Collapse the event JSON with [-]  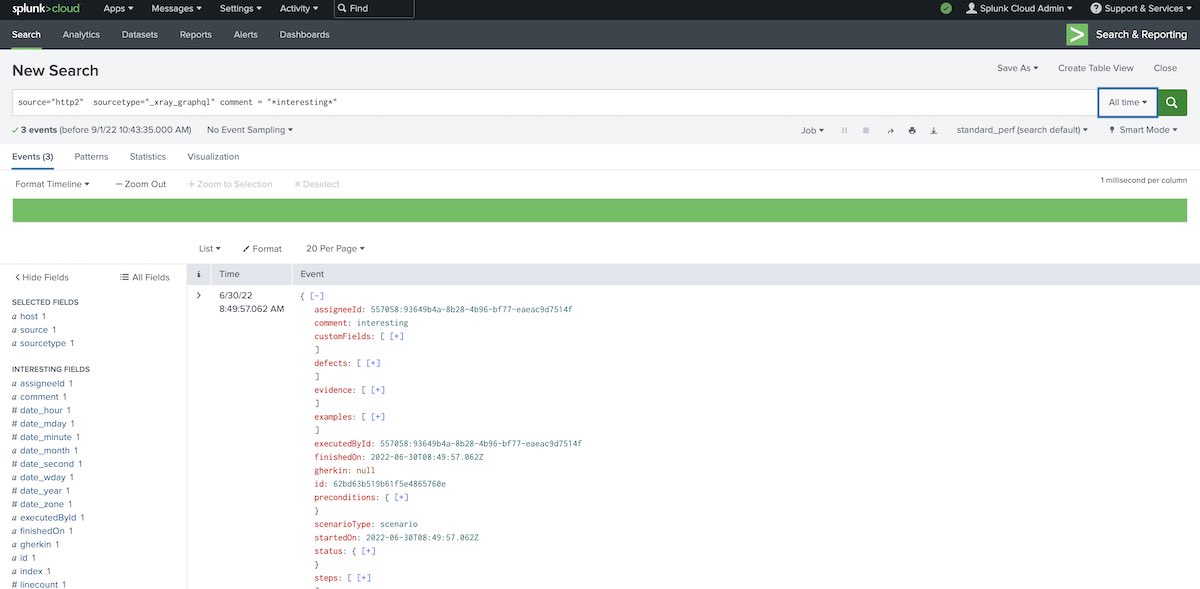point(317,296)
